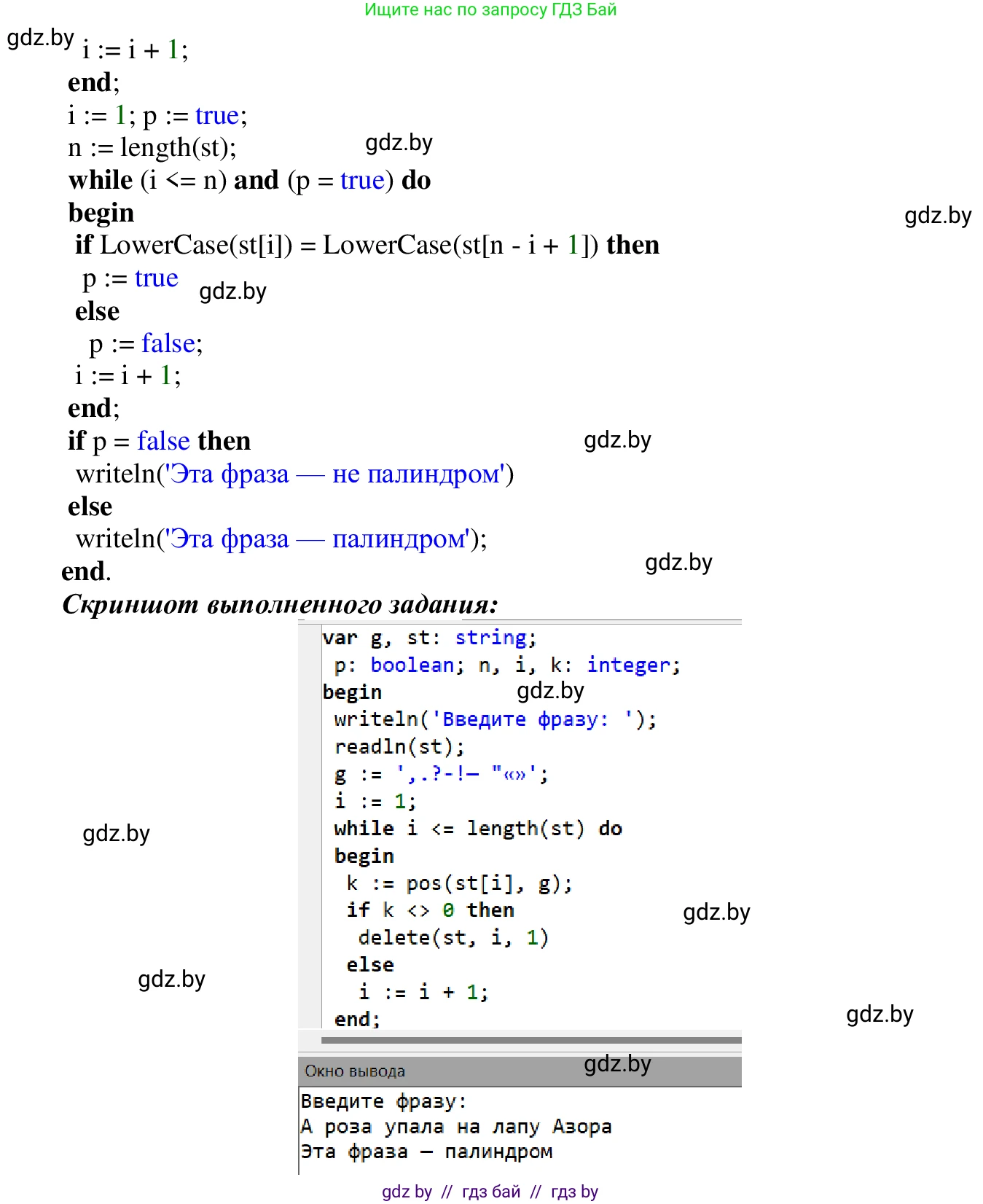Screen dimensions: 983x1204
Task: Click the 'if p = false then' line
Action: [x=159, y=441]
